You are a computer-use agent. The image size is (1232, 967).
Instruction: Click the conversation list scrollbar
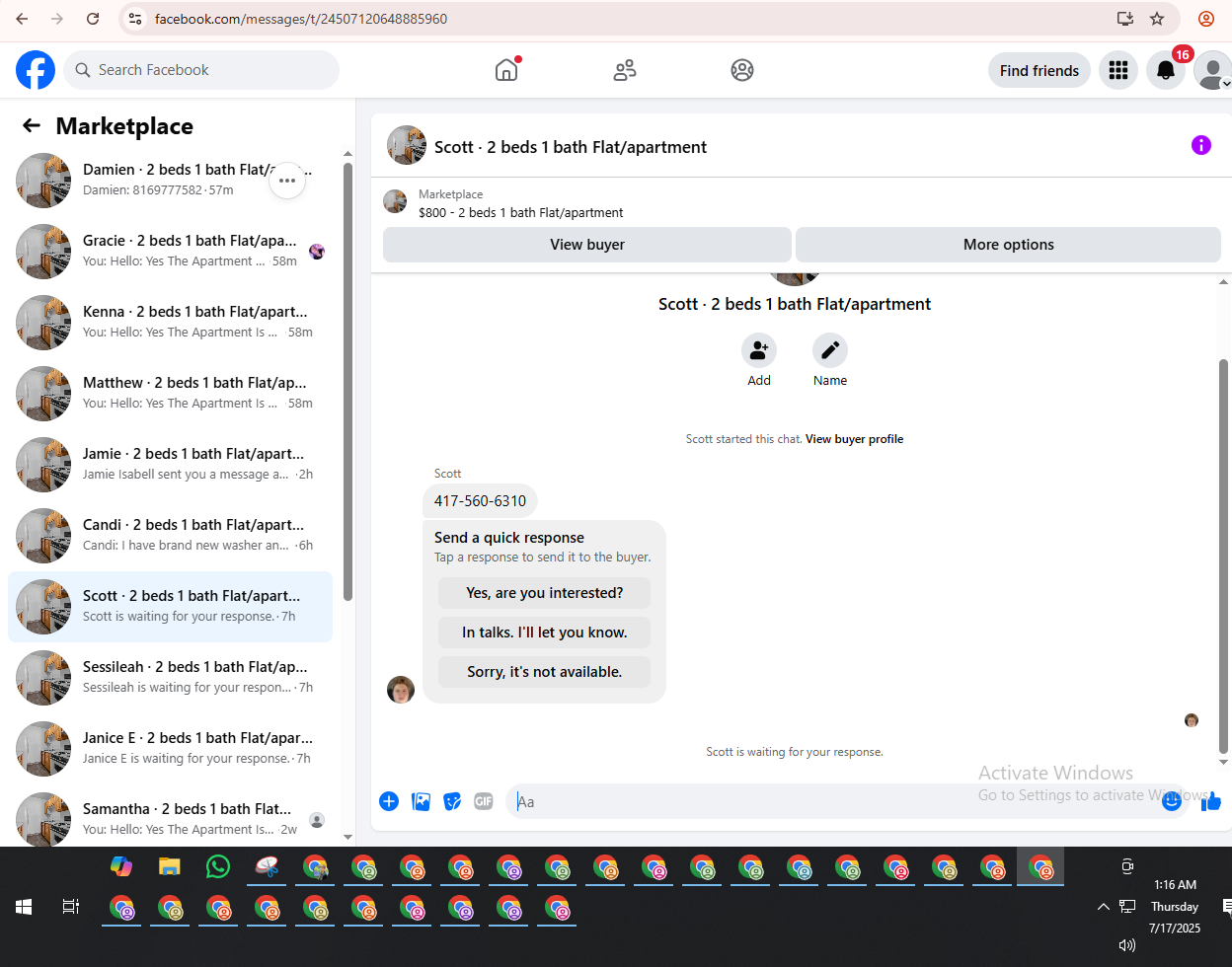click(347, 382)
